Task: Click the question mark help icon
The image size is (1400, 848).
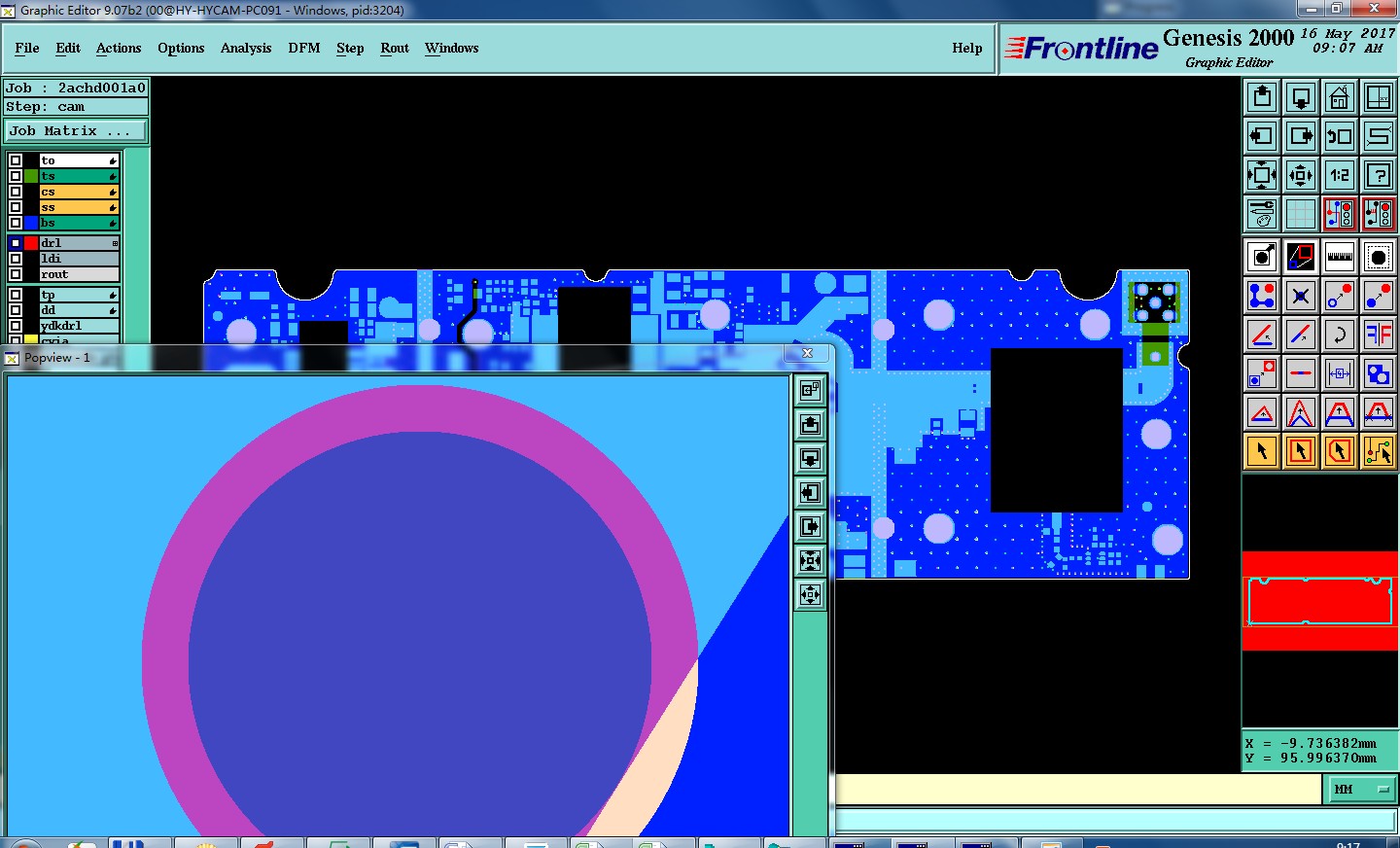Action: (1378, 175)
